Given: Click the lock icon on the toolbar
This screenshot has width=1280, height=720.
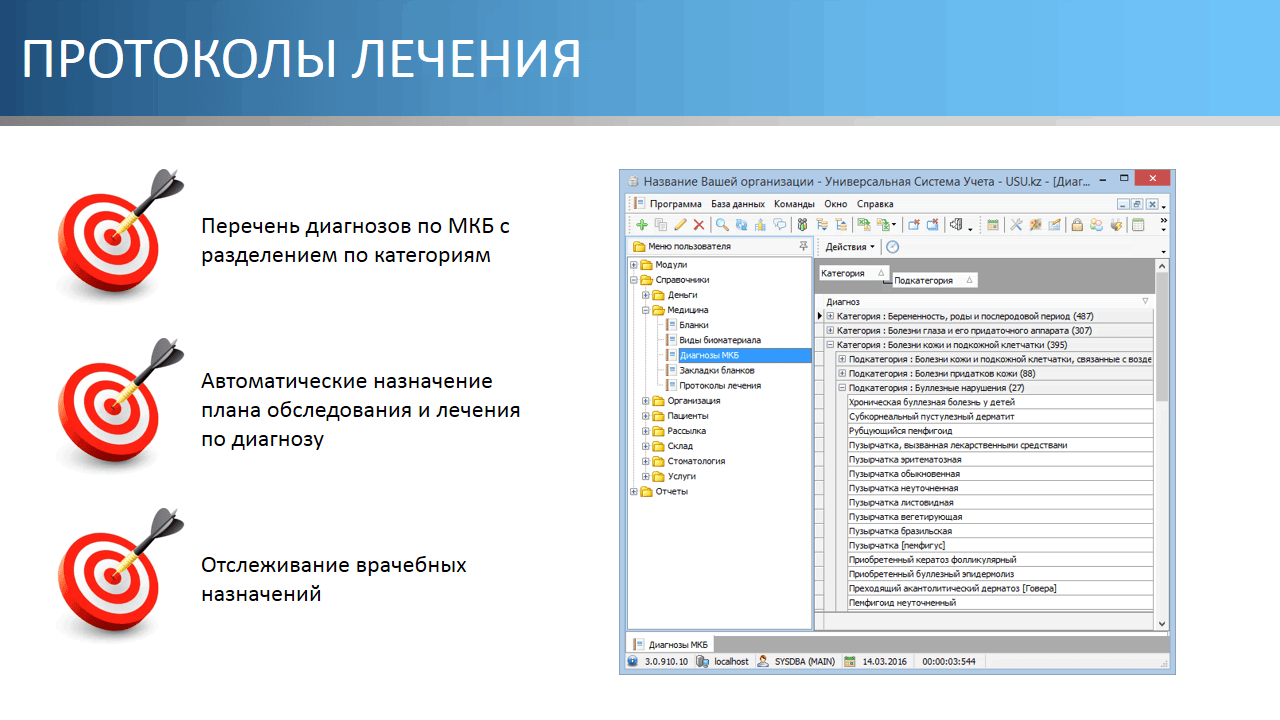Looking at the screenshot, I should point(1075,224).
